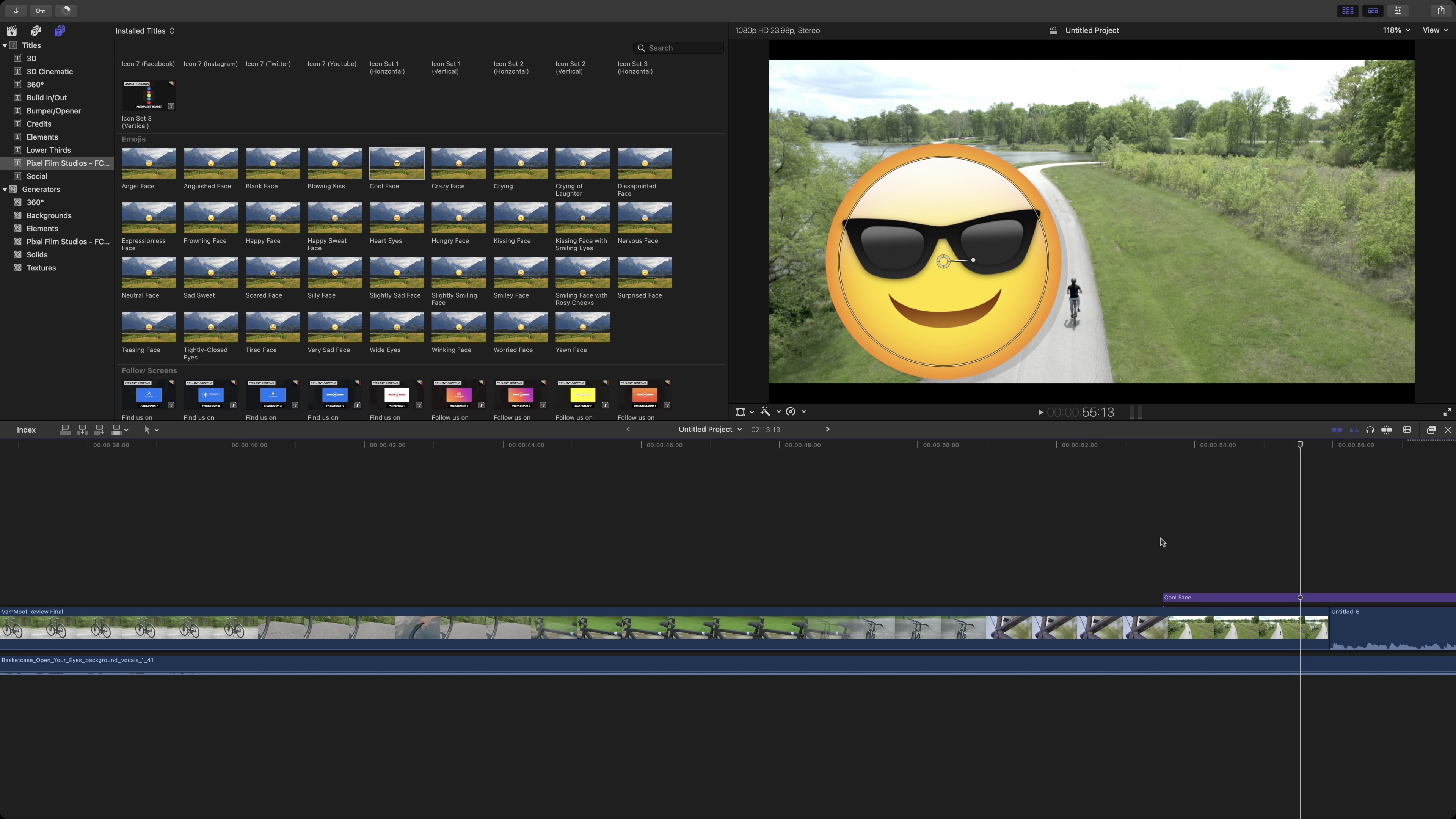Viewport: 1456px width, 819px height.
Task: Select Lower Thirds category in sidebar
Action: coord(49,150)
